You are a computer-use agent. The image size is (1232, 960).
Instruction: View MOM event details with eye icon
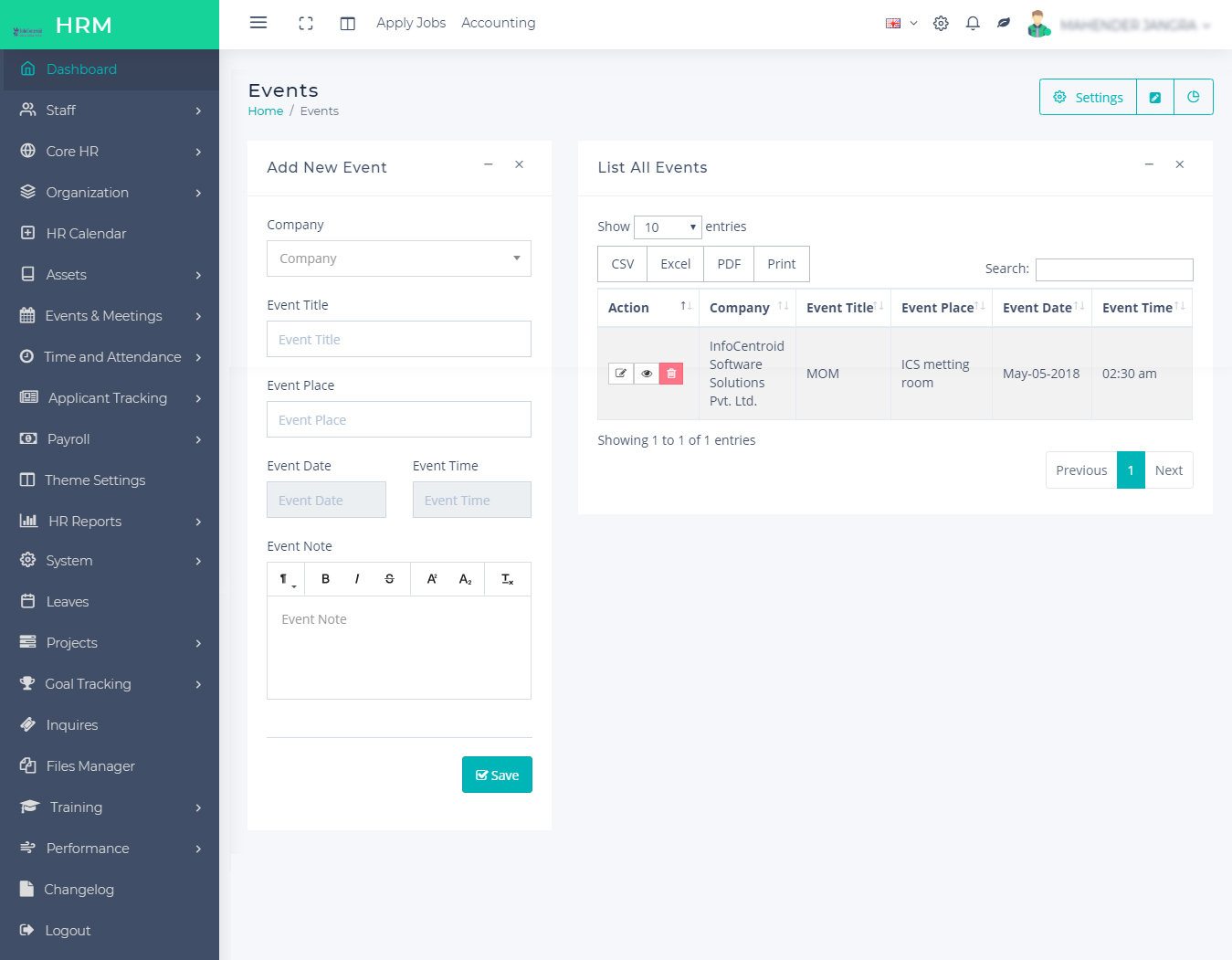pos(647,374)
